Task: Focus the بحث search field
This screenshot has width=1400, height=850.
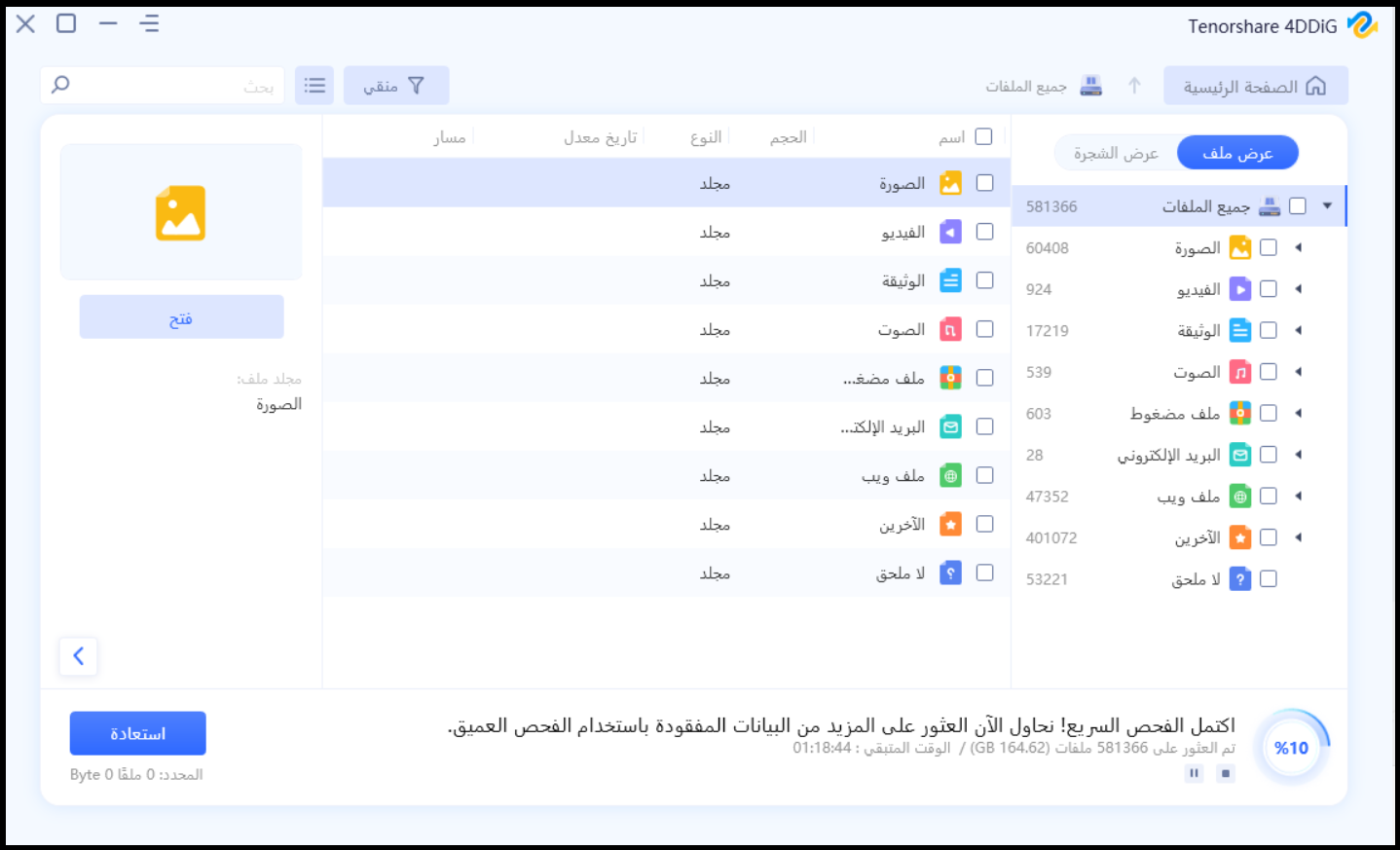Action: click(x=163, y=86)
